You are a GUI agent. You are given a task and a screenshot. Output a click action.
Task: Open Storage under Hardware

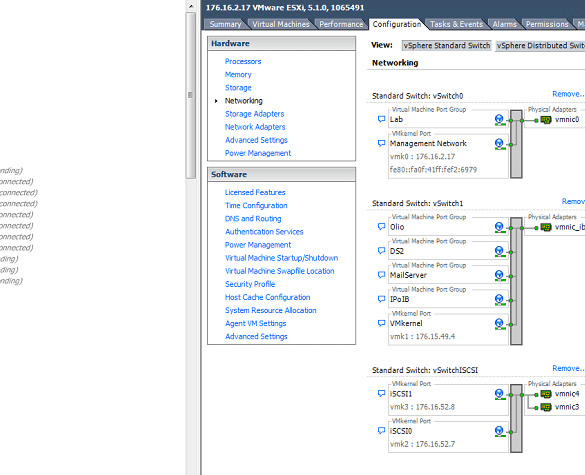tap(238, 87)
